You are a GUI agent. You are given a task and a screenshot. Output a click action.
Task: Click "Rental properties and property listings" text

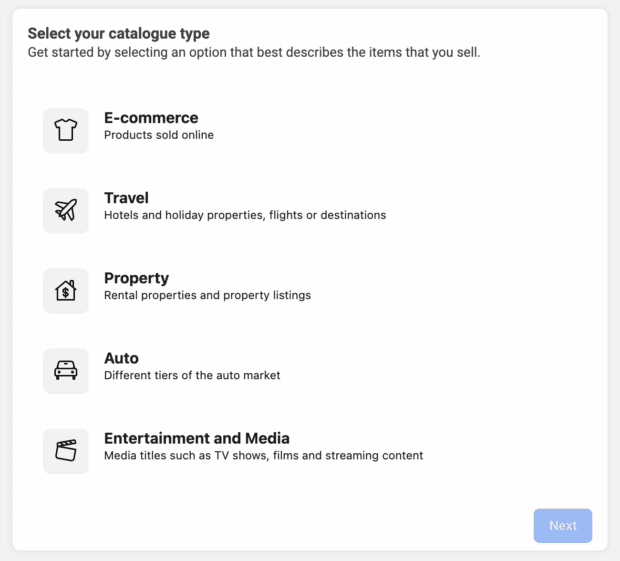[x=208, y=295]
